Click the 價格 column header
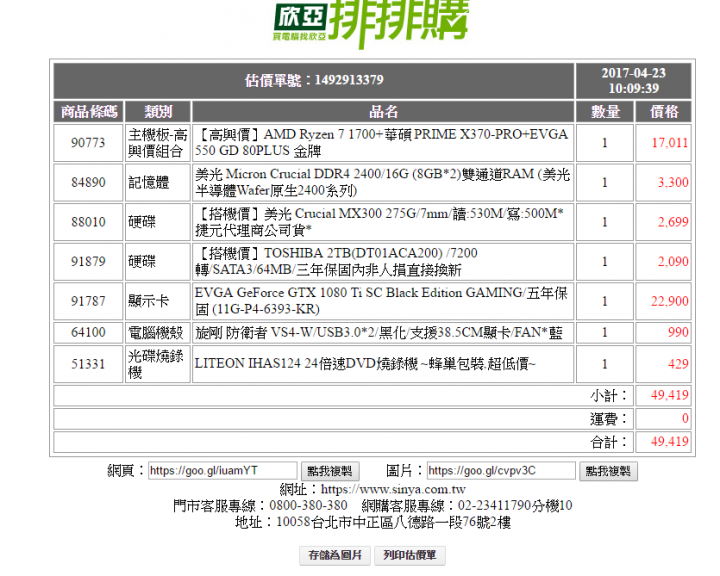Viewport: 720px width, 576px height. 664,112
